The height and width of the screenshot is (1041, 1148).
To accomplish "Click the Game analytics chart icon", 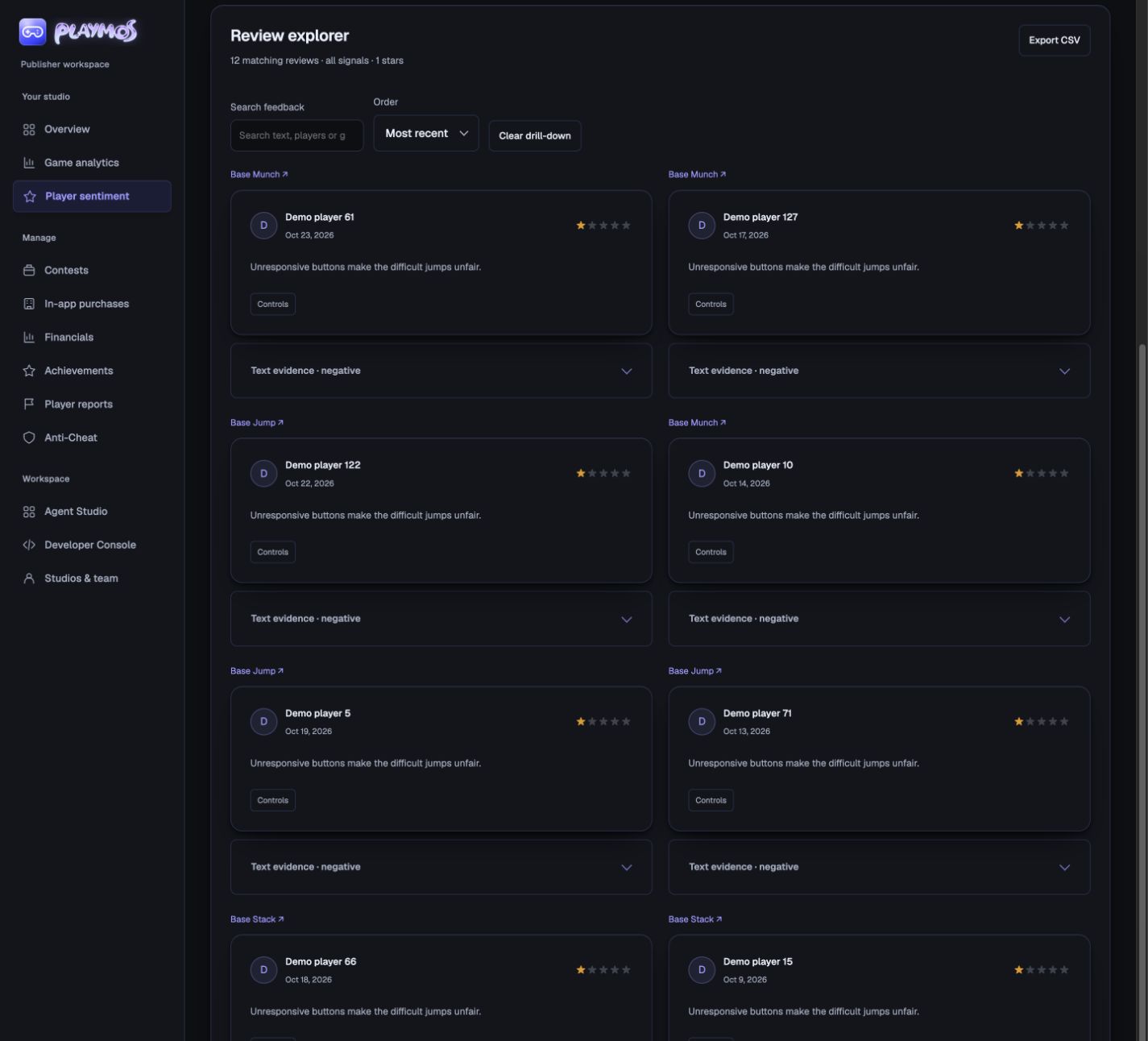I will click(x=29, y=163).
